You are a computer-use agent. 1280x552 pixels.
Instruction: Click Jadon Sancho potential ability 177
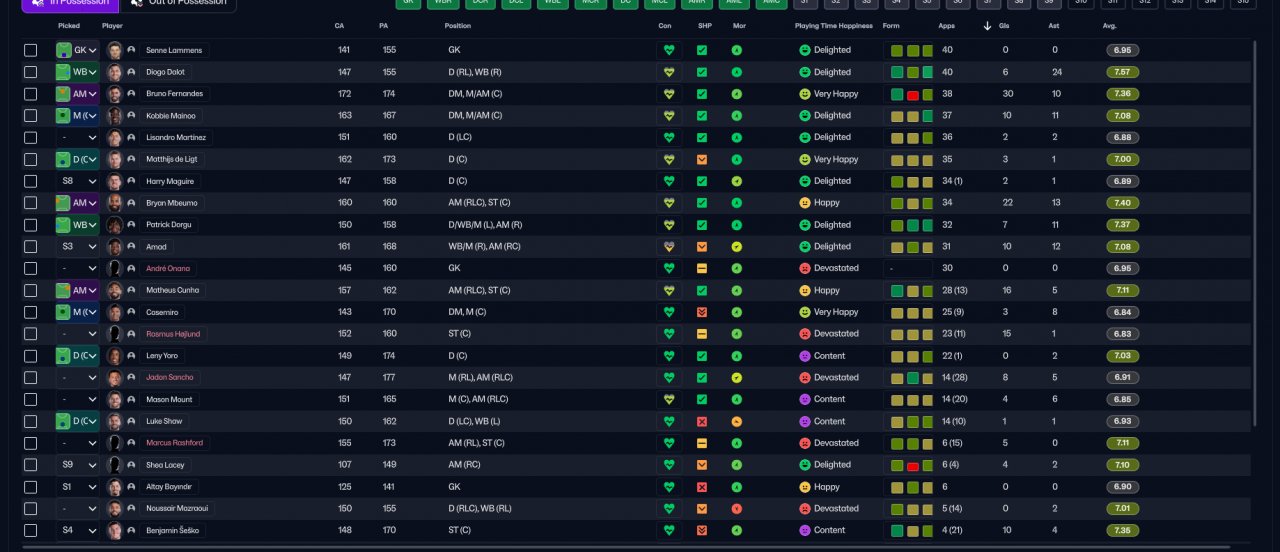(387, 377)
